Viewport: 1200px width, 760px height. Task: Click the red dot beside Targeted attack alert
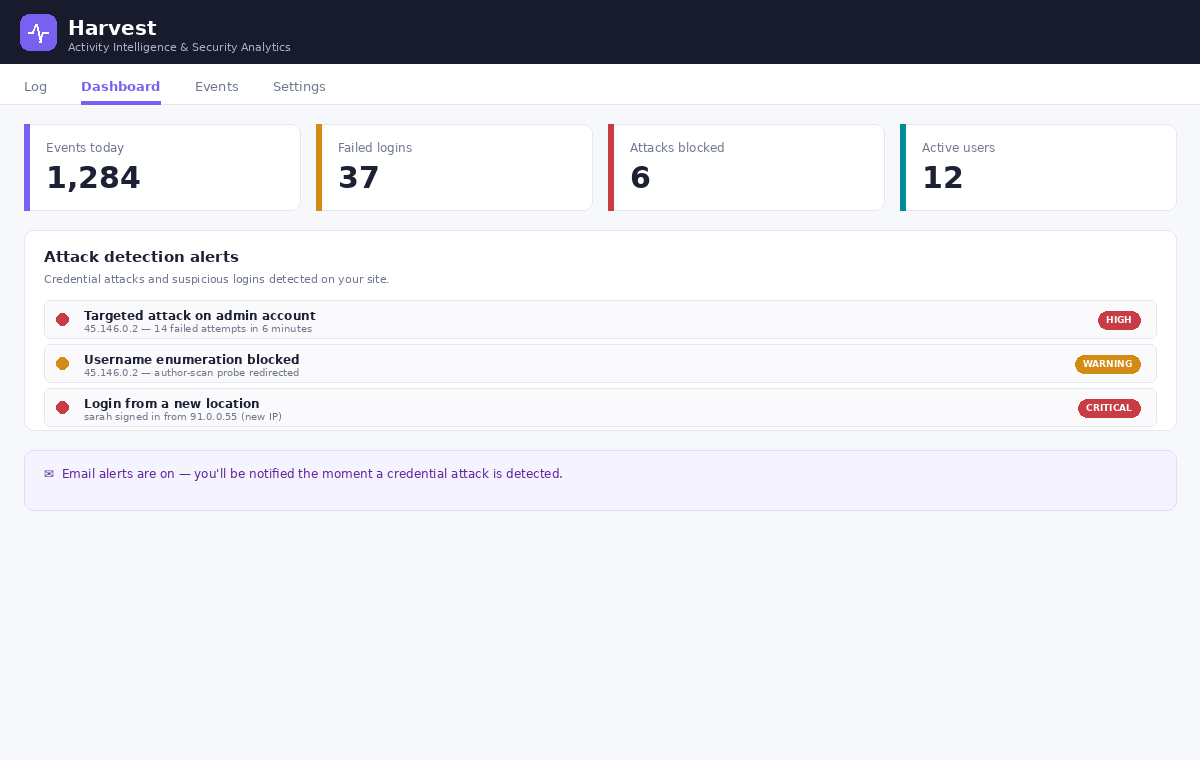coord(62,320)
